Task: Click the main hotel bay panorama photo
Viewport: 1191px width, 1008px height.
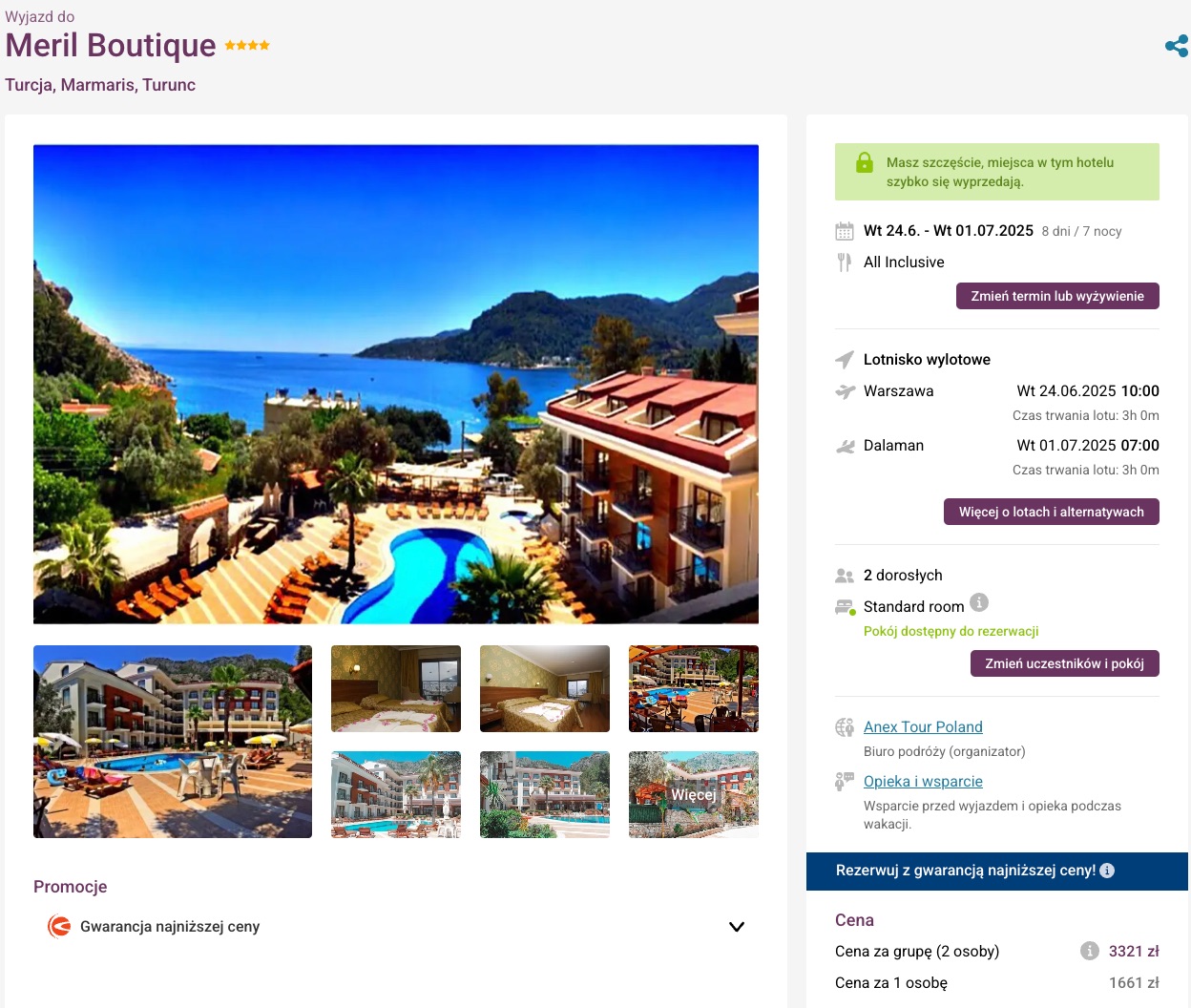Action: 396,384
